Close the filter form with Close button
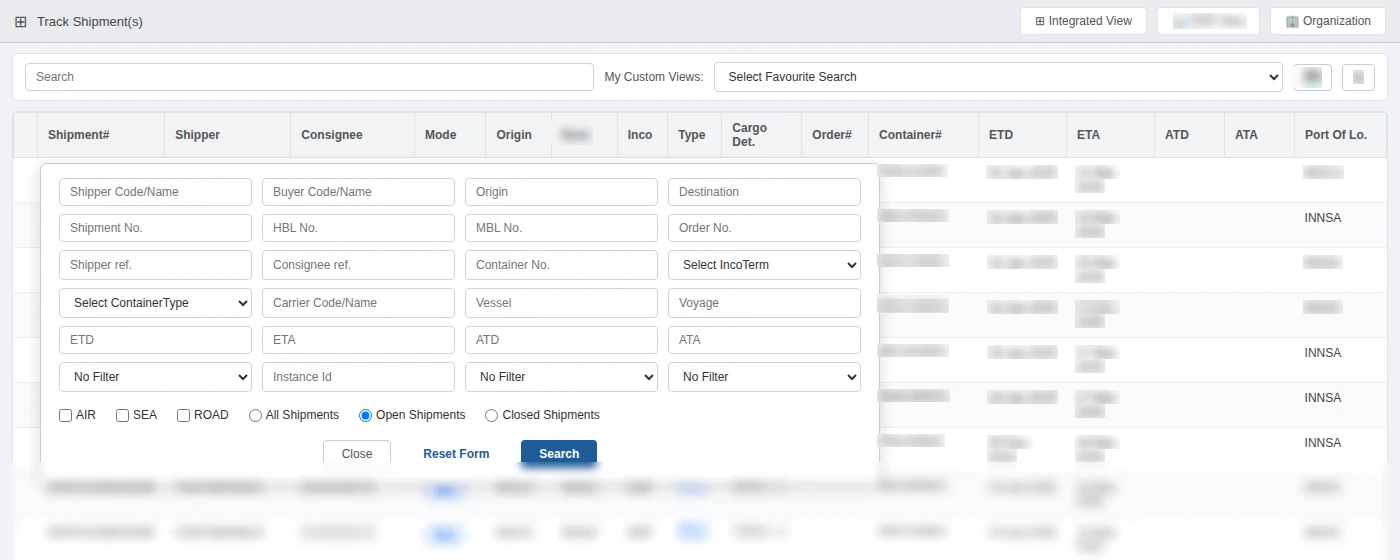This screenshot has height=560, width=1400. [357, 453]
